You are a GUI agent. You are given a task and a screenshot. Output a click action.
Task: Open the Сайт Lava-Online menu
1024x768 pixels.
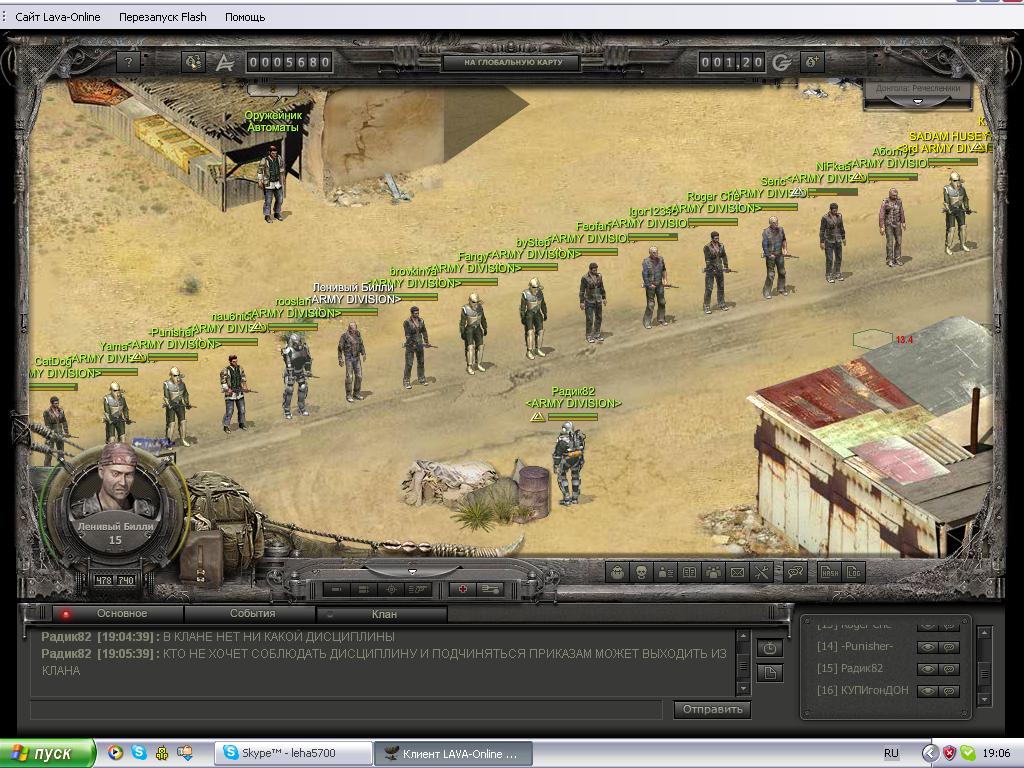[58, 17]
